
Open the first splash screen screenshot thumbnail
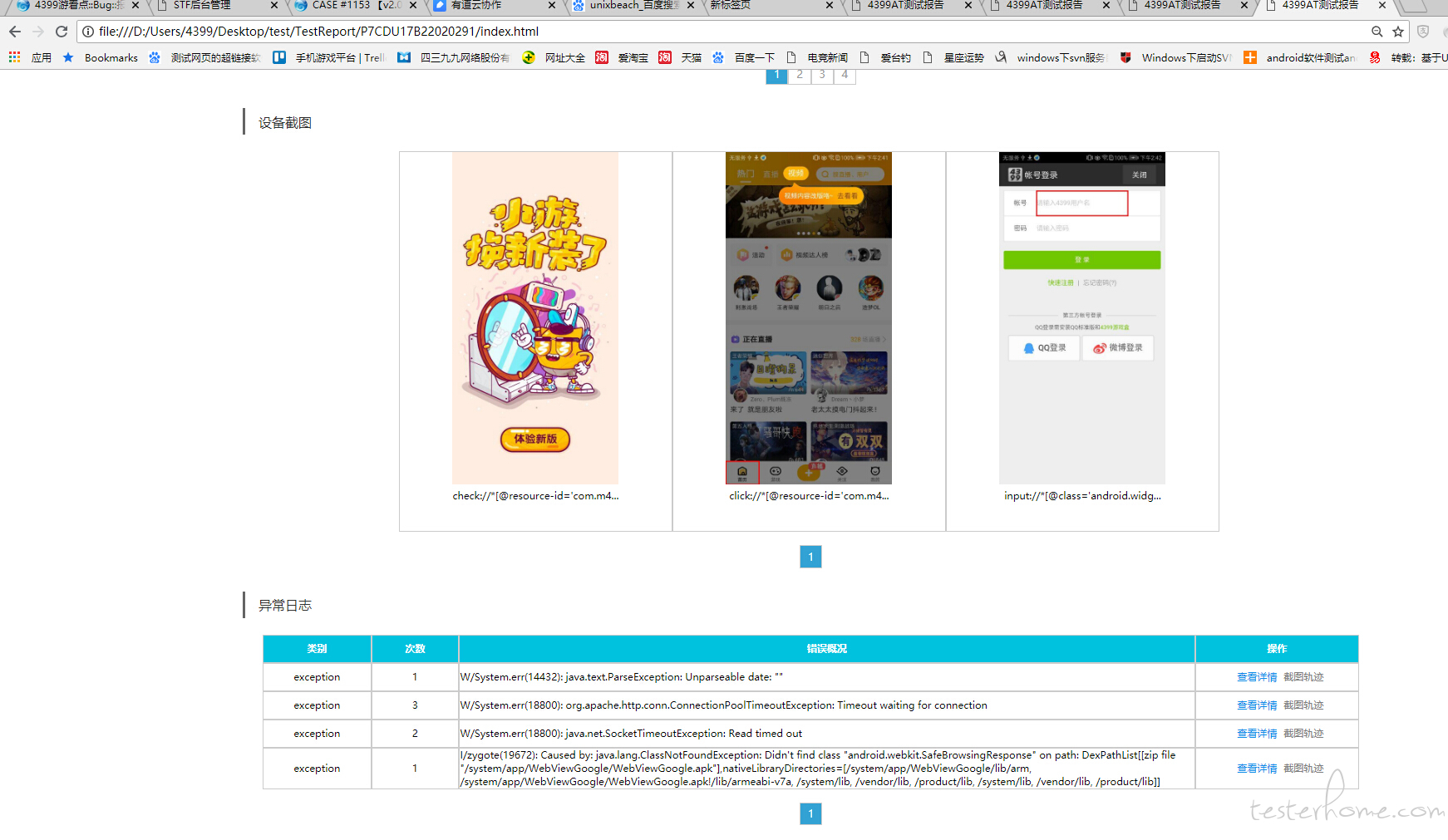point(535,317)
